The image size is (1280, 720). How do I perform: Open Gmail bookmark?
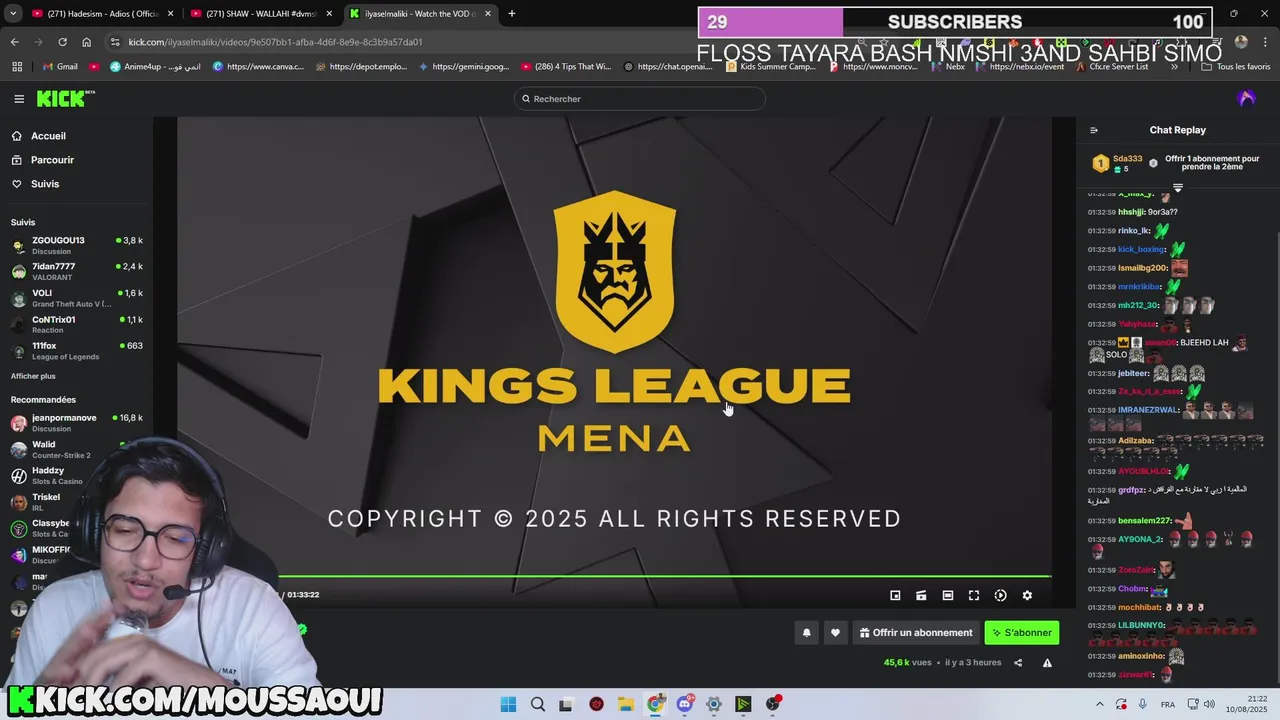(61, 67)
